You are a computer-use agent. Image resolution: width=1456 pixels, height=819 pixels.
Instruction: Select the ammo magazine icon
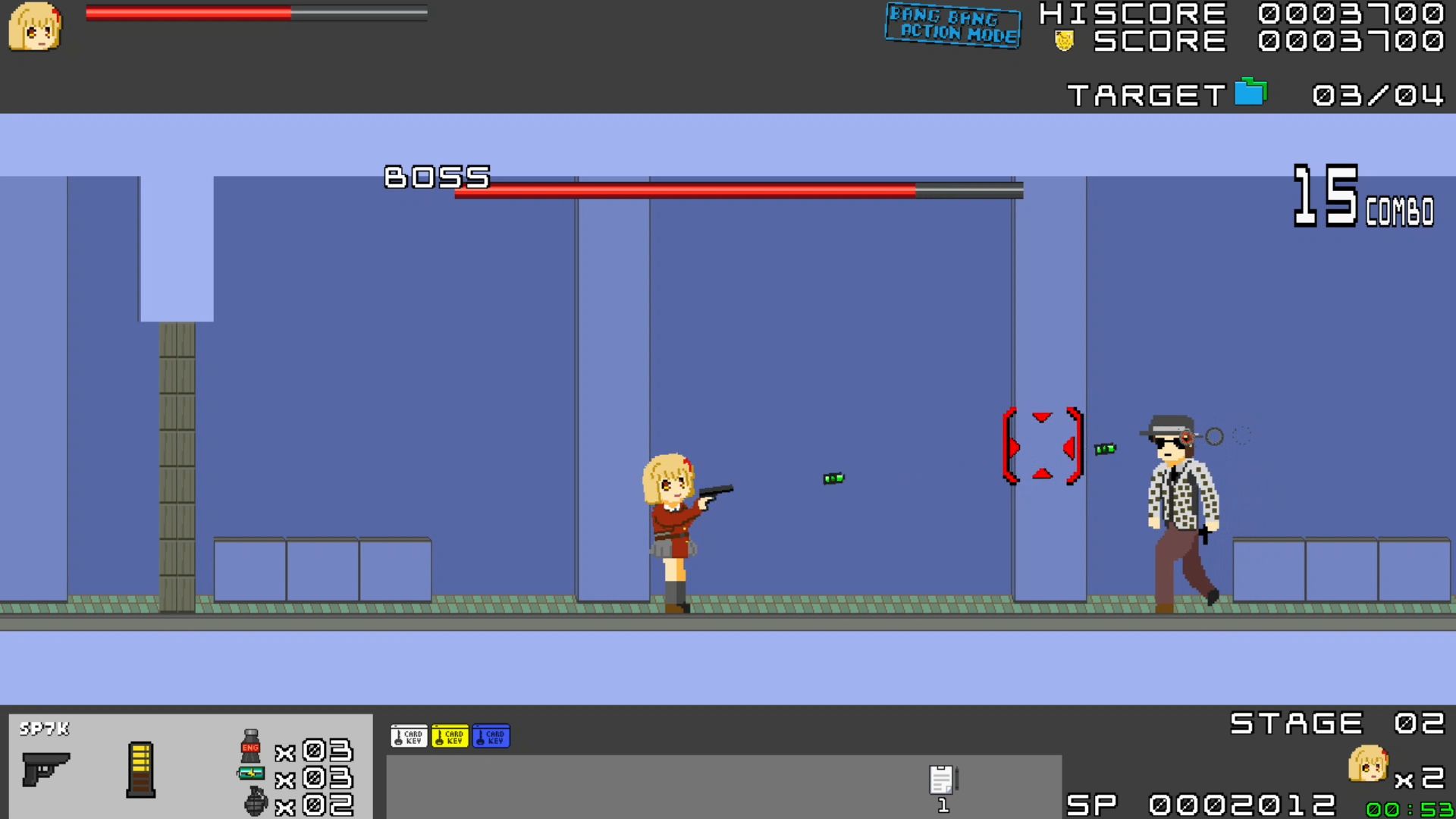point(140,770)
